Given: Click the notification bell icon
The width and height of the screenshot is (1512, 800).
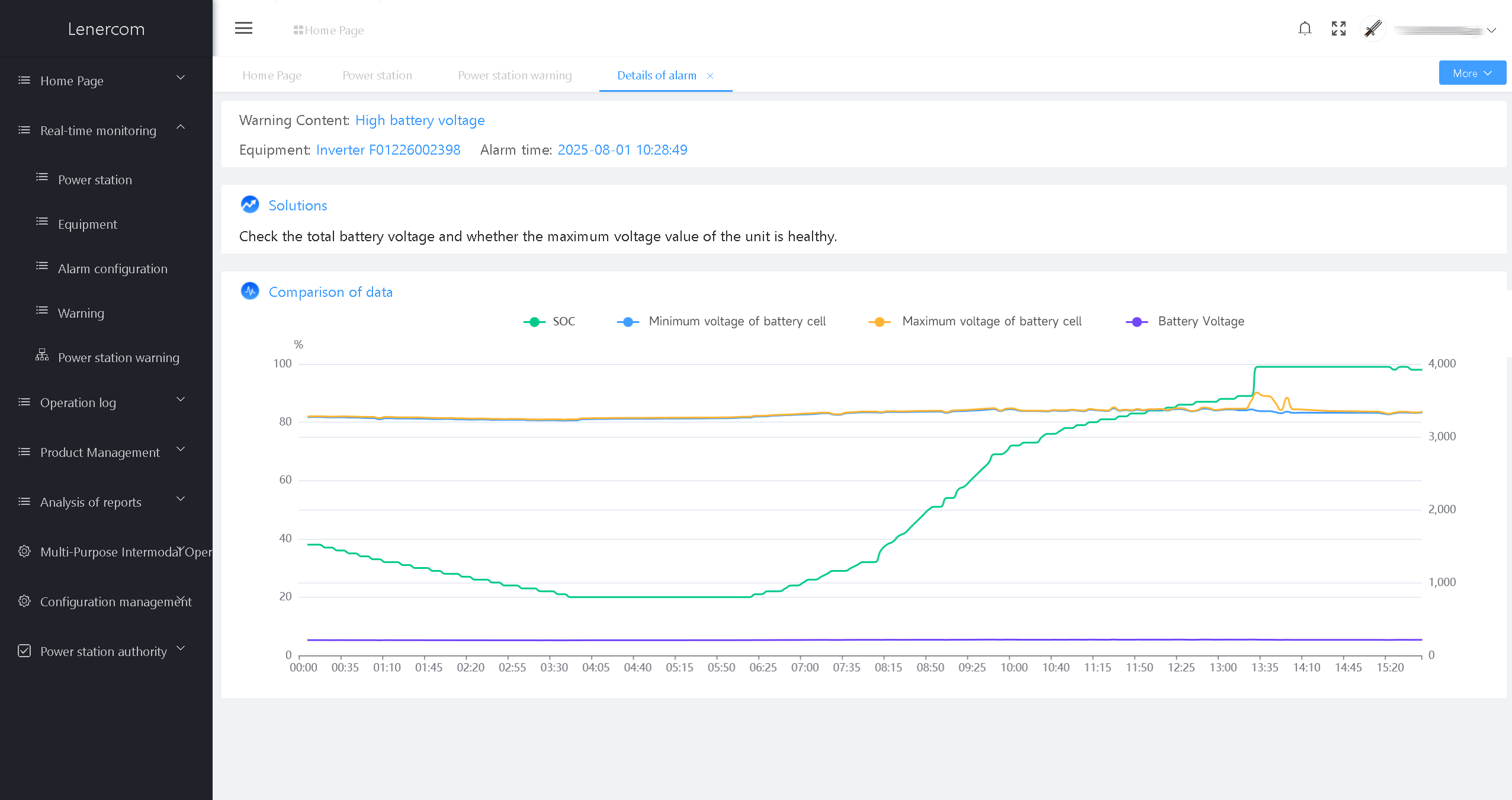Looking at the screenshot, I should point(1305,28).
